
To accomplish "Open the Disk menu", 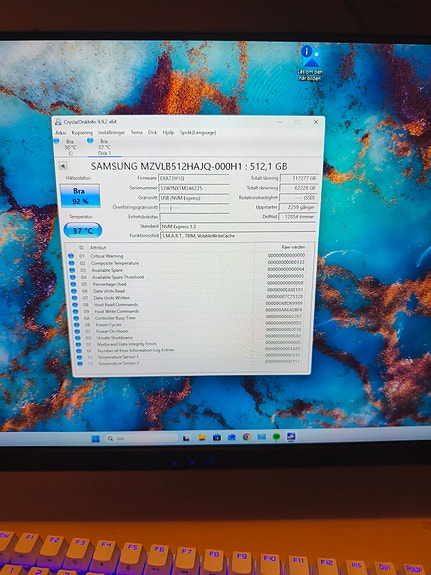I will tap(153, 132).
